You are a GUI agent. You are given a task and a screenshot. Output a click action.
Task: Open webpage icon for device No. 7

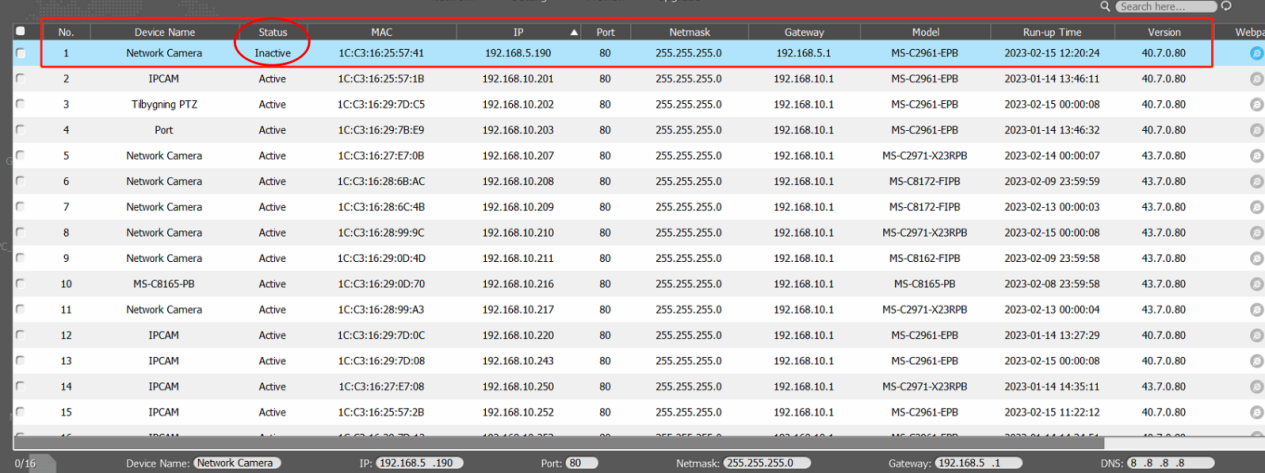(x=1257, y=207)
